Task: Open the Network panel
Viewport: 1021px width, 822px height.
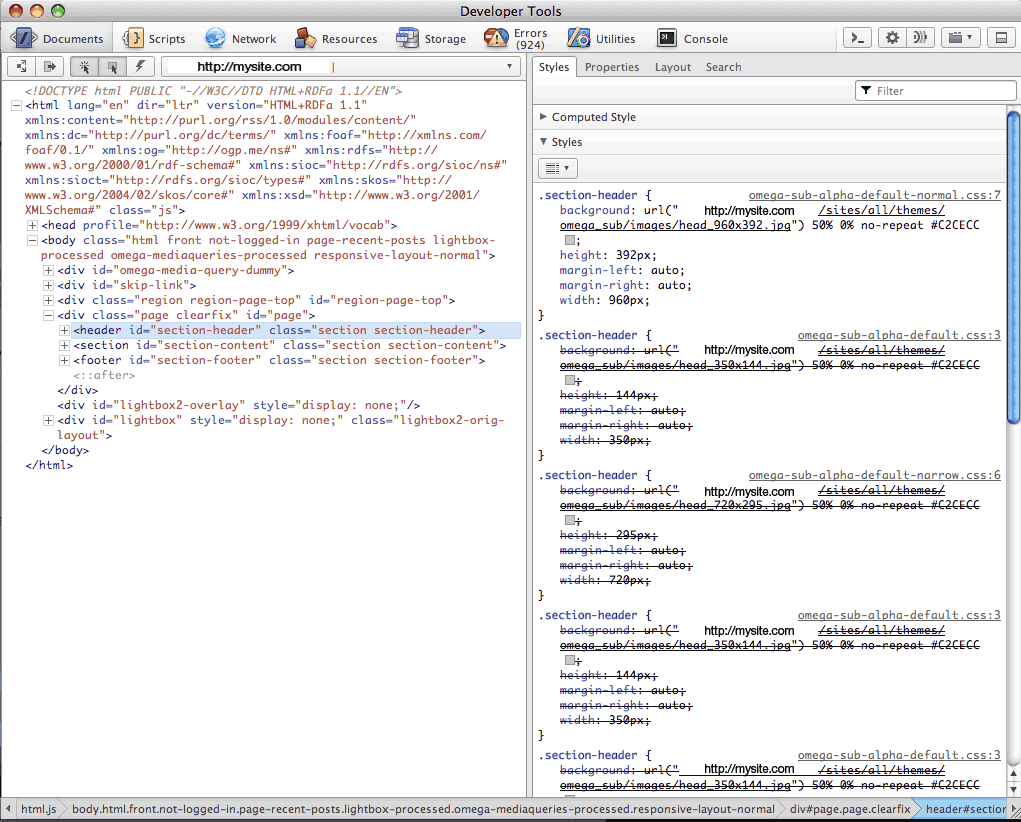Action: [x=241, y=38]
